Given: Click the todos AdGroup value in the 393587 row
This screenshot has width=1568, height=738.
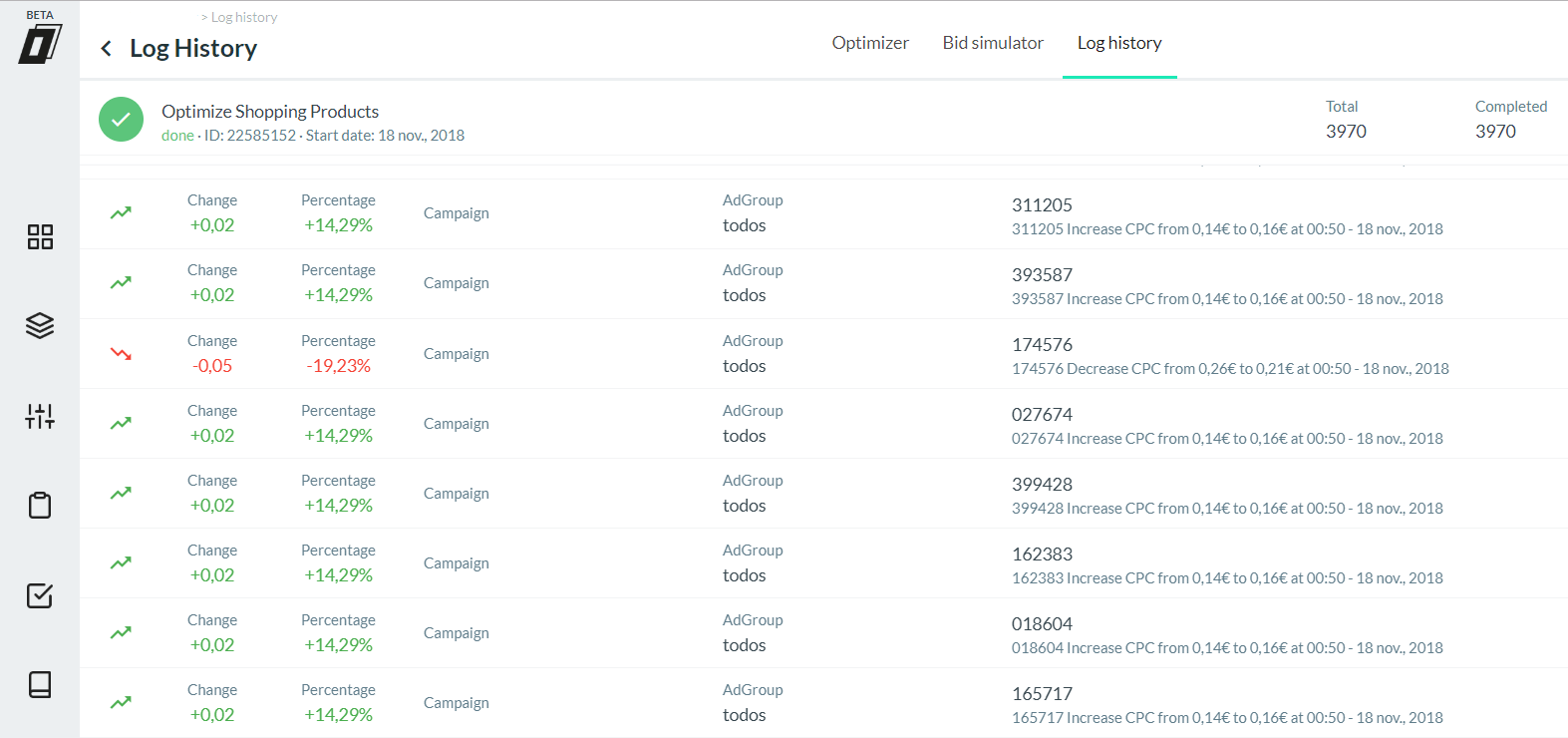Looking at the screenshot, I should [745, 295].
